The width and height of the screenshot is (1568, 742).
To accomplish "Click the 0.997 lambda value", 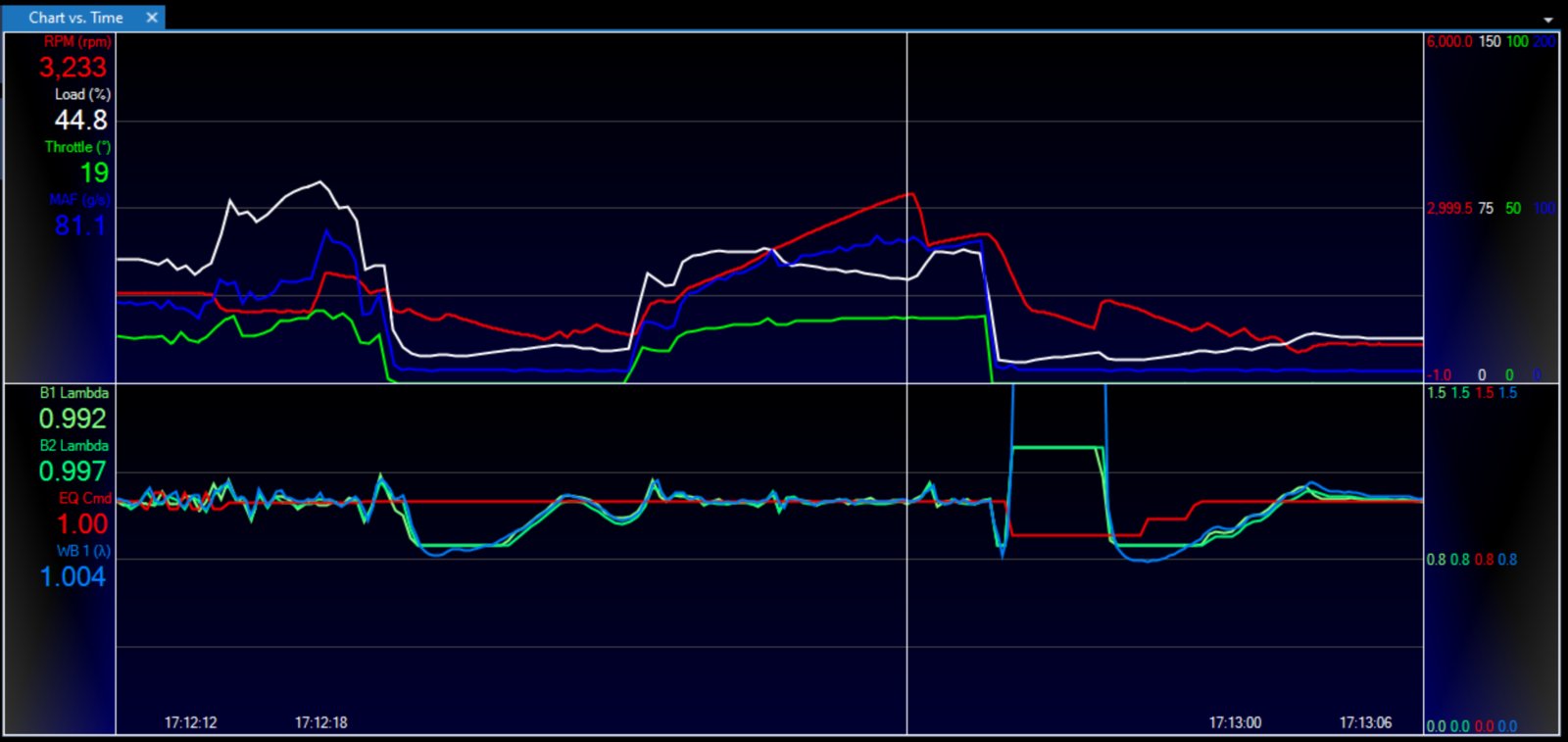I will pos(73,471).
